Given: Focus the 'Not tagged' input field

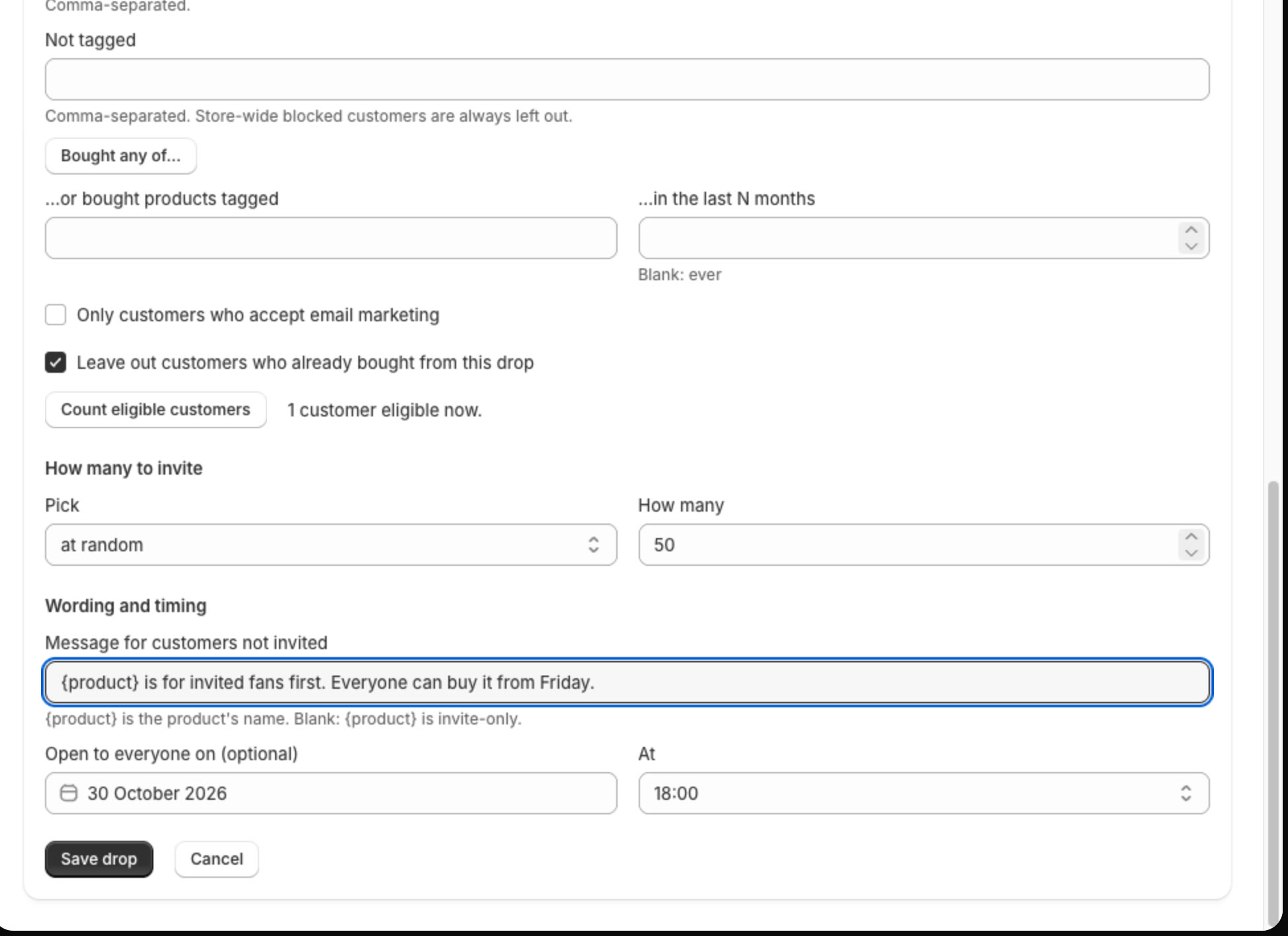Looking at the screenshot, I should point(627,79).
